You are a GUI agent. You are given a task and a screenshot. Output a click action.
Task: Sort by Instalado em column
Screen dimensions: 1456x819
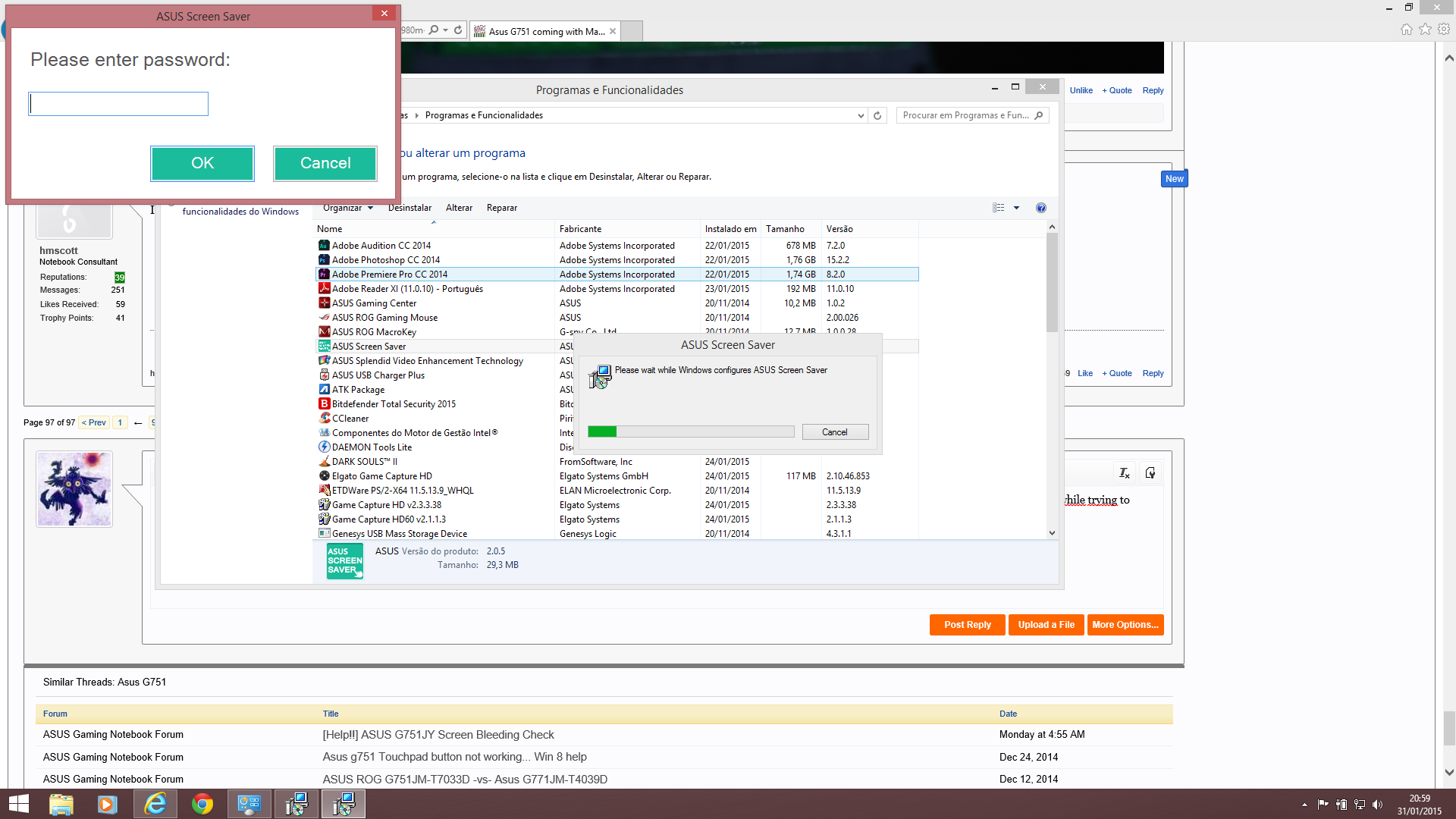[731, 229]
